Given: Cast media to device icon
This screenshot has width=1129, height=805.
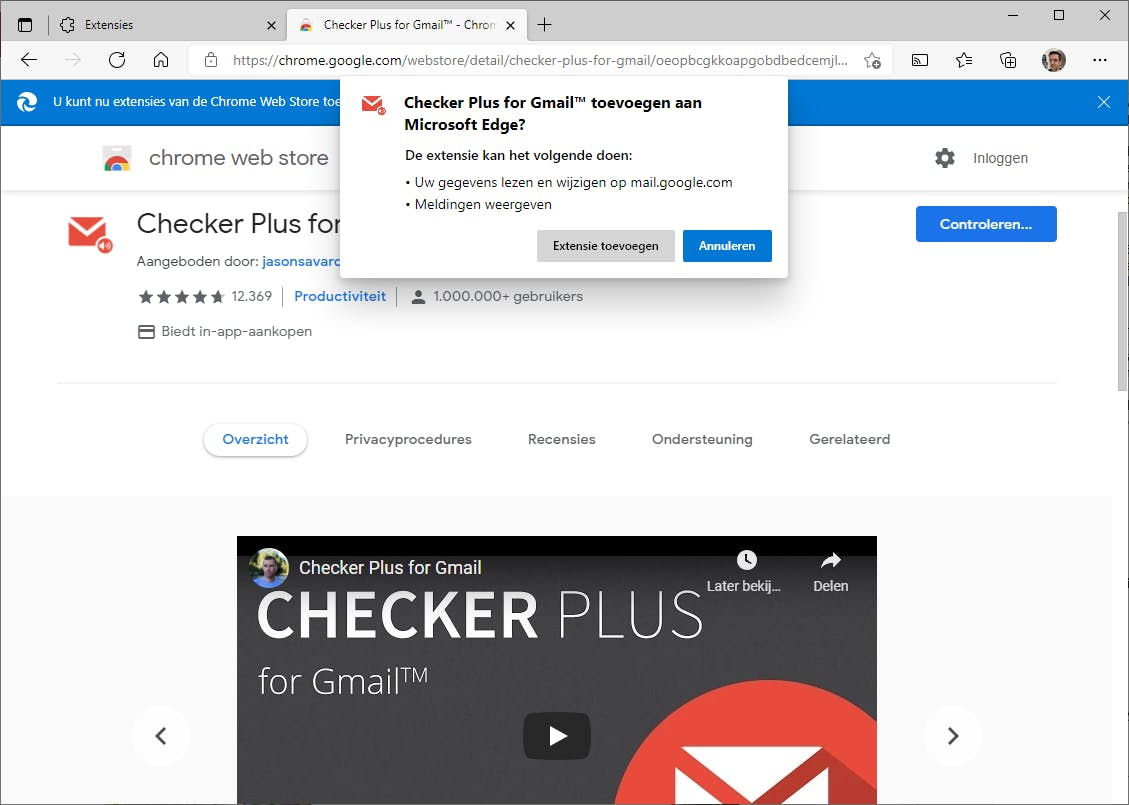Looking at the screenshot, I should [920, 60].
